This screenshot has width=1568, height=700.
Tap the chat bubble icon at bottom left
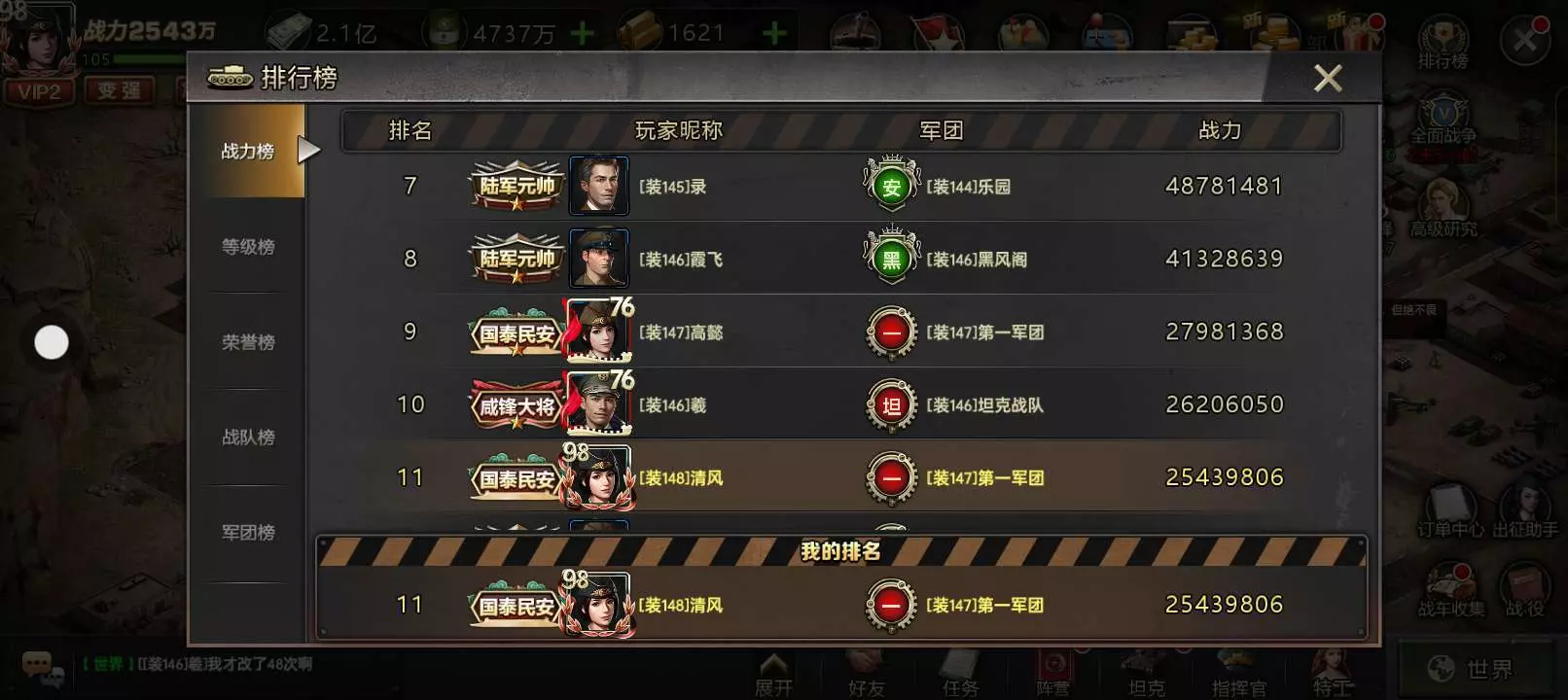(39, 667)
